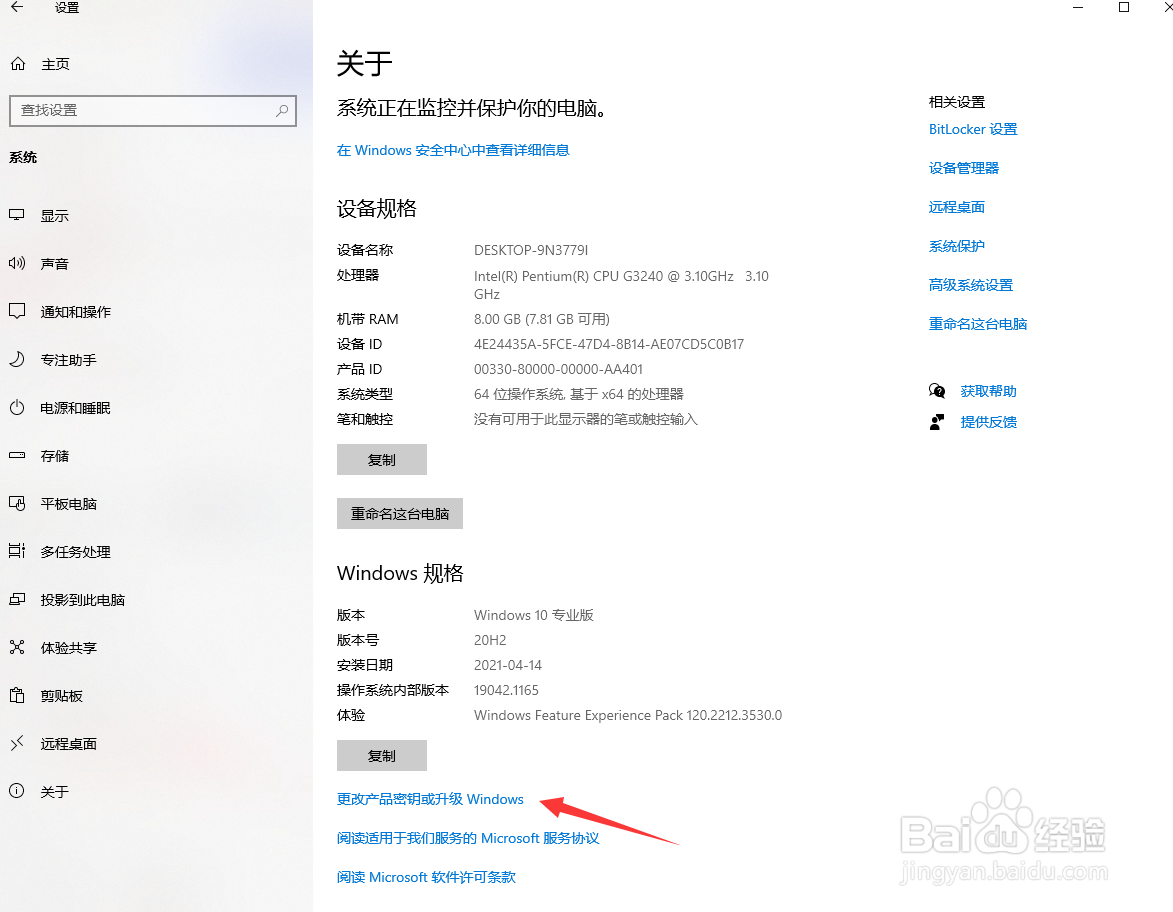The height and width of the screenshot is (912, 1173).
Task: Open 系统保护 link
Action: 956,246
